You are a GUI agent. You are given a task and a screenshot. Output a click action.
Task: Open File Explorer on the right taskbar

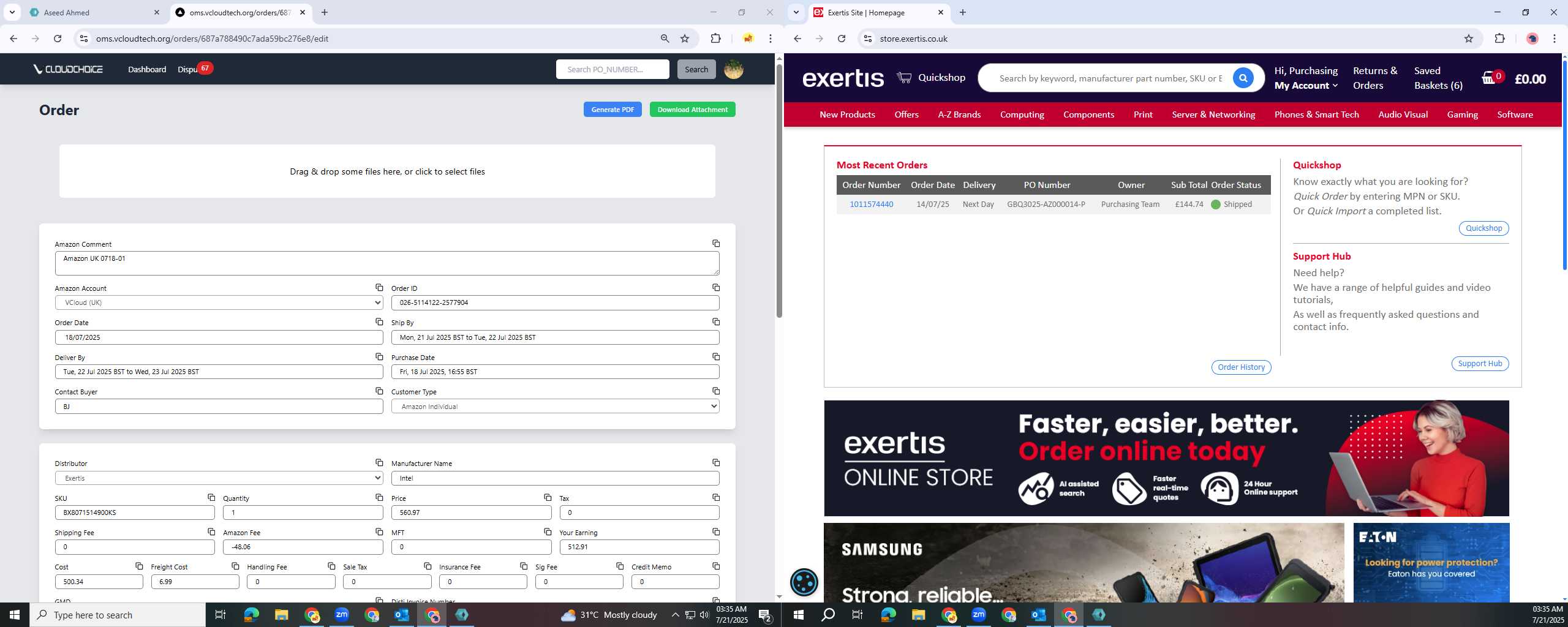click(x=918, y=615)
